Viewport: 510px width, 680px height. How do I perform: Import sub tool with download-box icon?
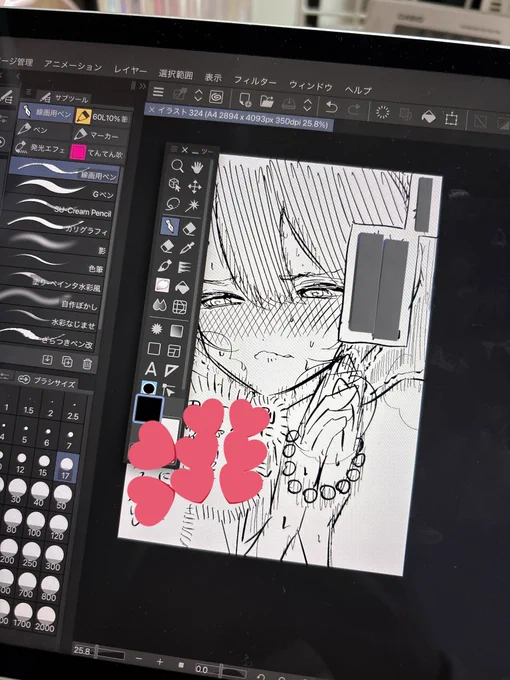point(47,360)
